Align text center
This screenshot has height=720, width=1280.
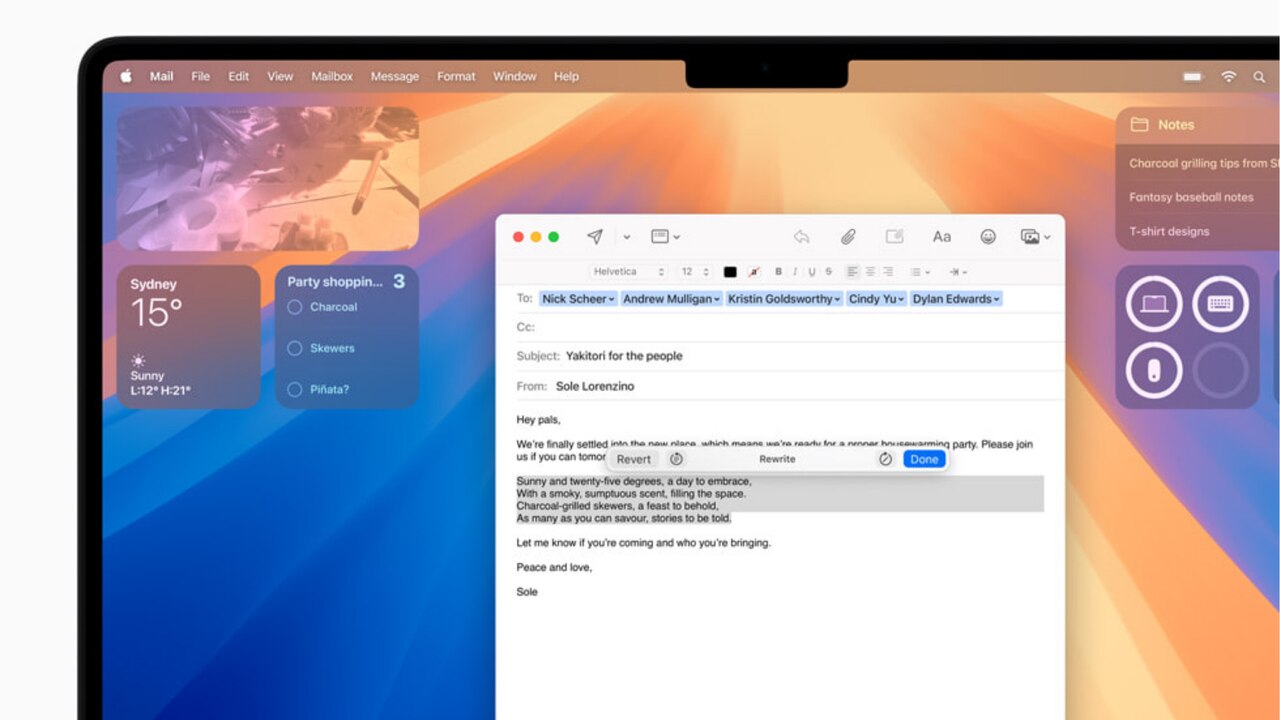(870, 272)
